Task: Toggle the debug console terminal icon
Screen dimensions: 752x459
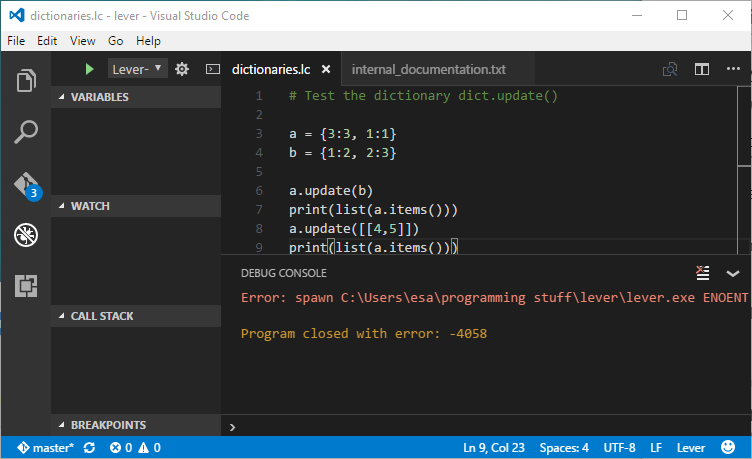Action: tap(211, 69)
